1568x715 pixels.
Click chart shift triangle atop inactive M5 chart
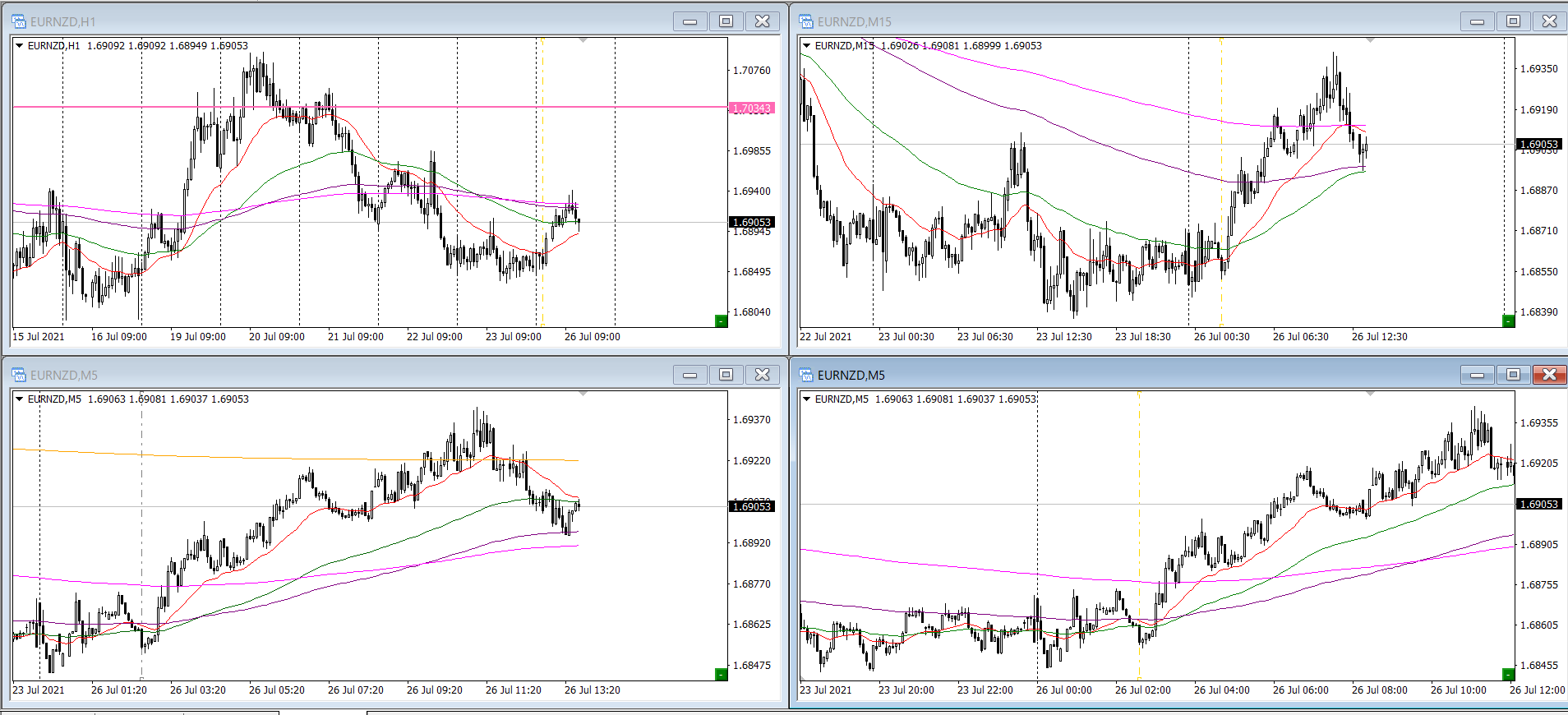coord(583,394)
